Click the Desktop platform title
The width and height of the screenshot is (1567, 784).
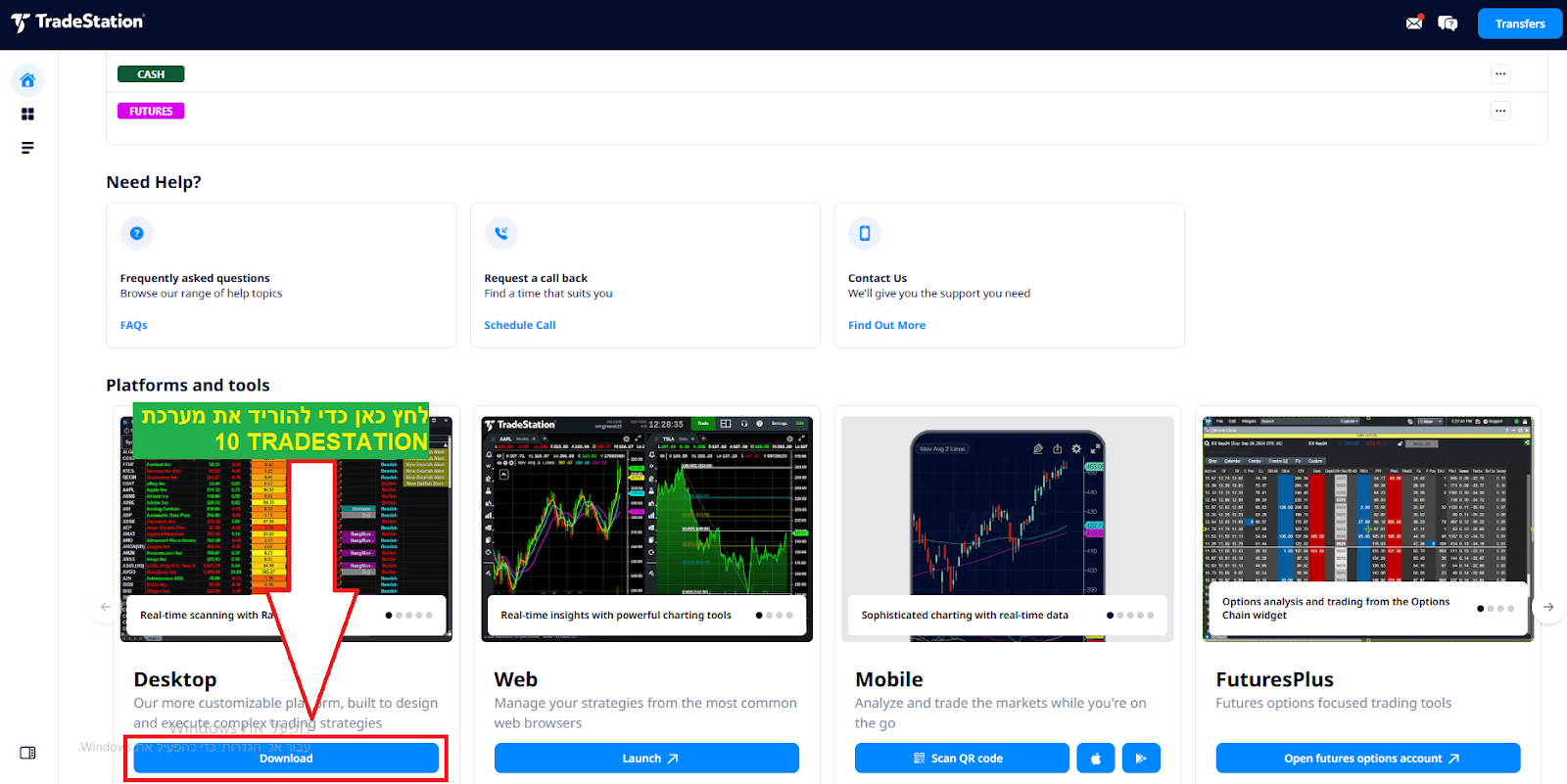(175, 679)
